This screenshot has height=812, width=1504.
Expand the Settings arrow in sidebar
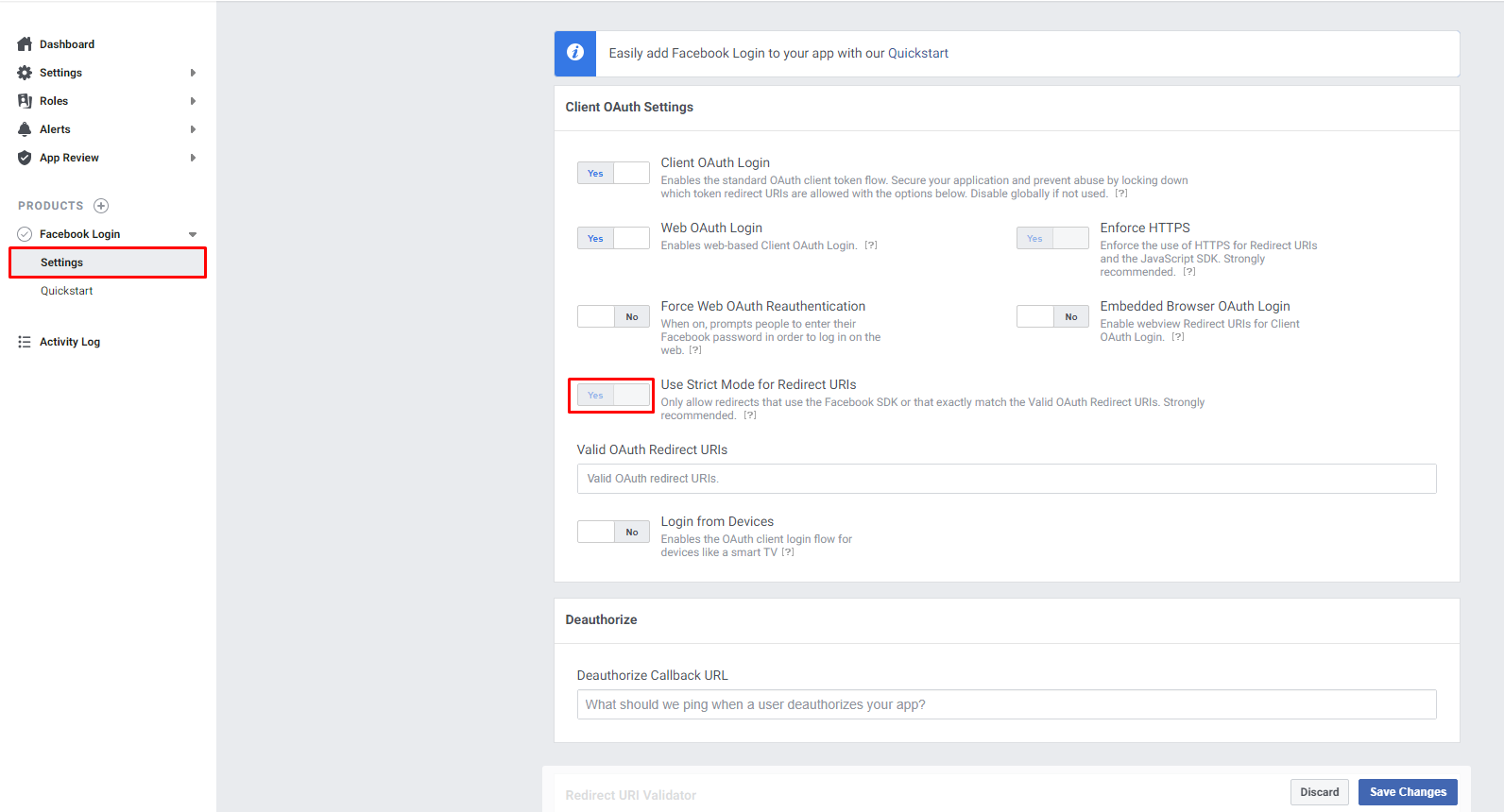tap(193, 73)
